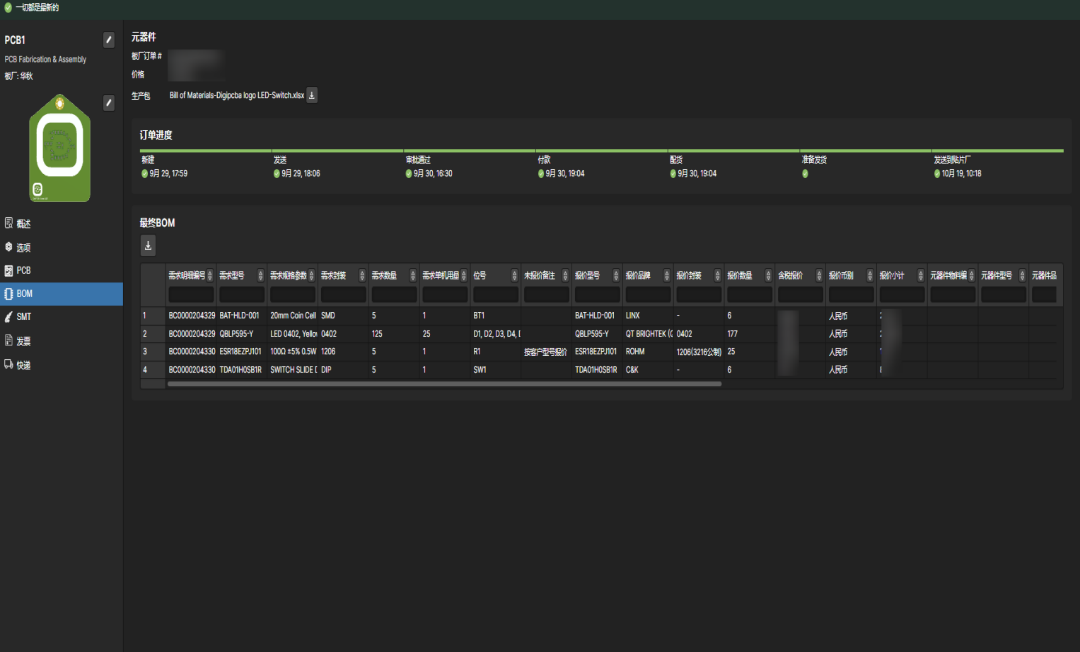1080x652 pixels.
Task: Open the green PCB board preview image
Action: [x=60, y=148]
